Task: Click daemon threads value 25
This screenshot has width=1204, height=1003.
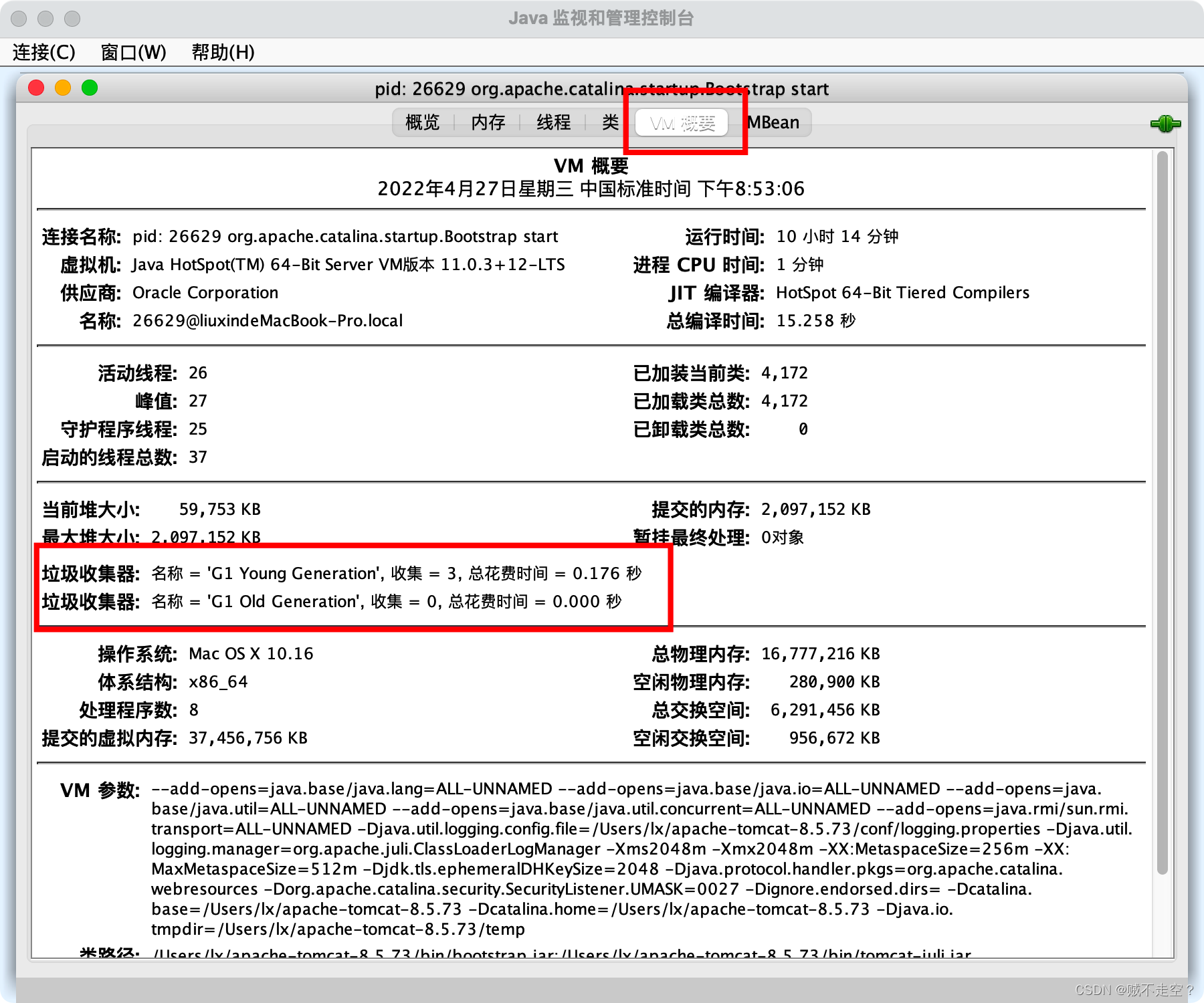Action: coord(198,429)
